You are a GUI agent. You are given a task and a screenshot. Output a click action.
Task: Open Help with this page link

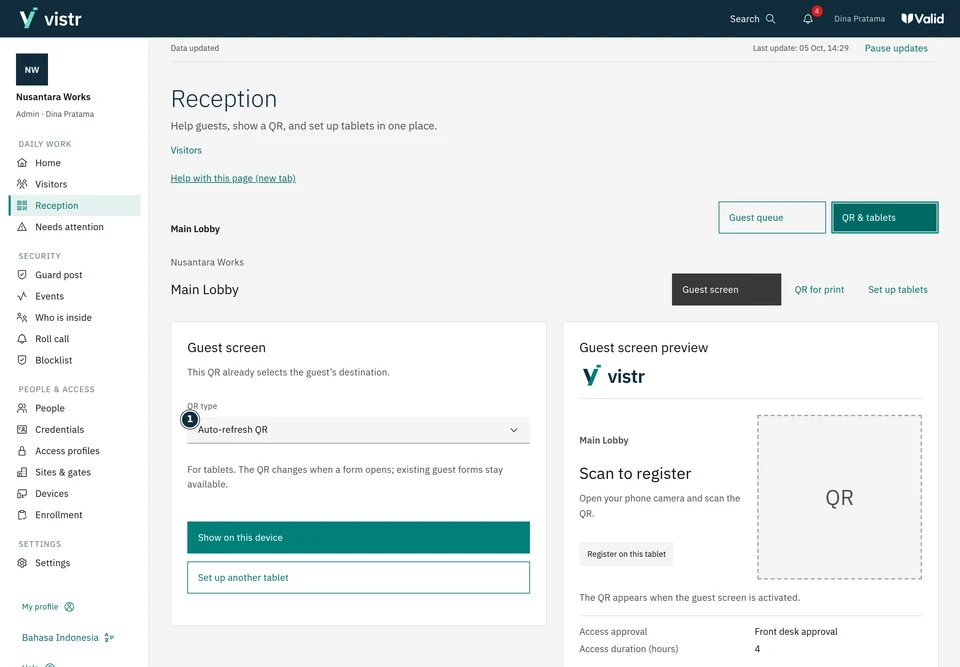click(233, 178)
